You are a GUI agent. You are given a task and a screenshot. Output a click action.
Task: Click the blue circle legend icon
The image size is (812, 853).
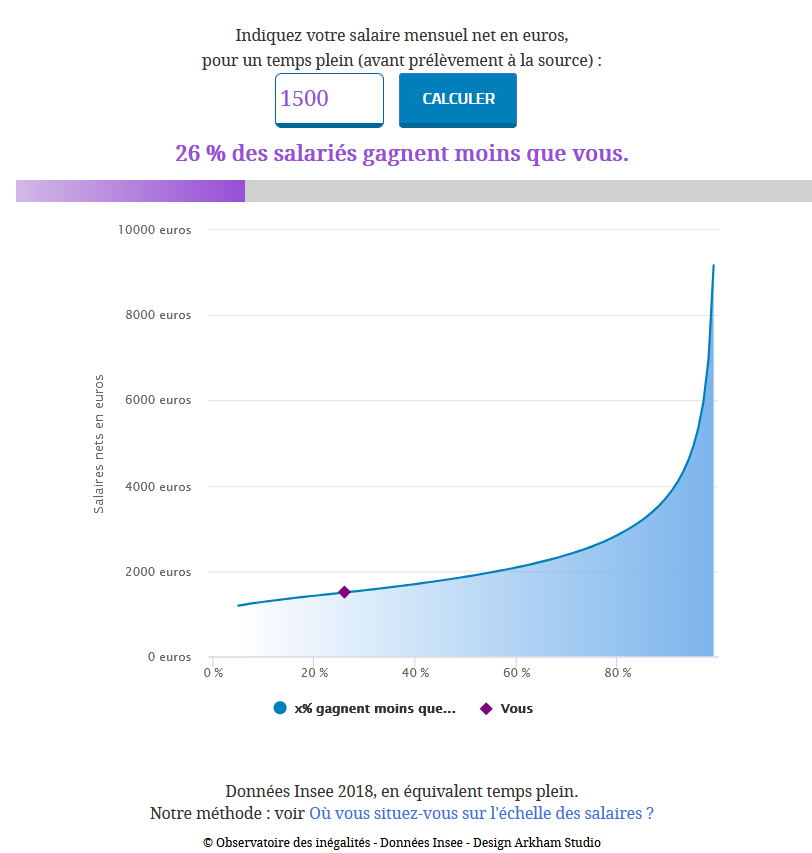click(280, 708)
